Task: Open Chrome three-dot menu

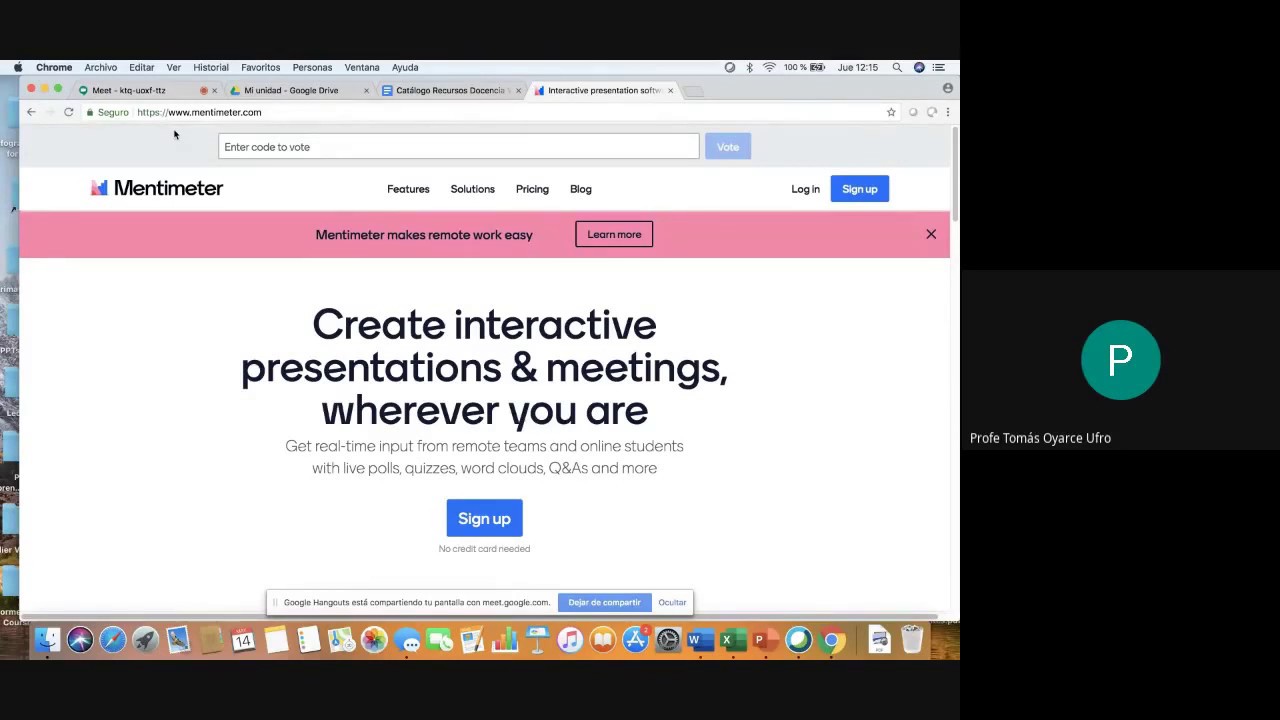Action: pos(948,112)
